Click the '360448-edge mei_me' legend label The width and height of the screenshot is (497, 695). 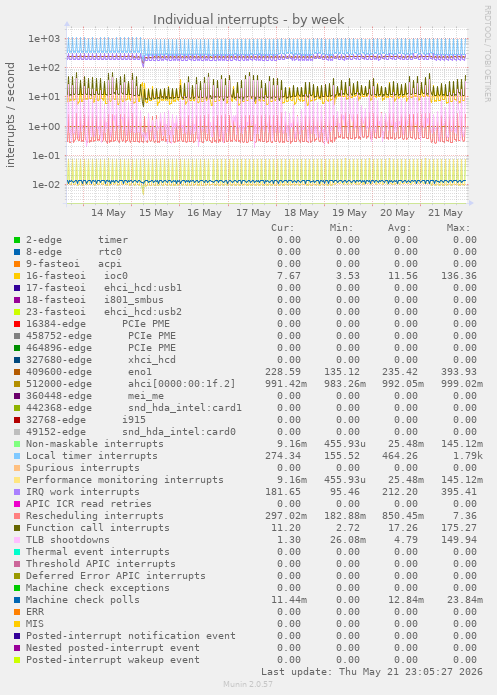pos(95,396)
